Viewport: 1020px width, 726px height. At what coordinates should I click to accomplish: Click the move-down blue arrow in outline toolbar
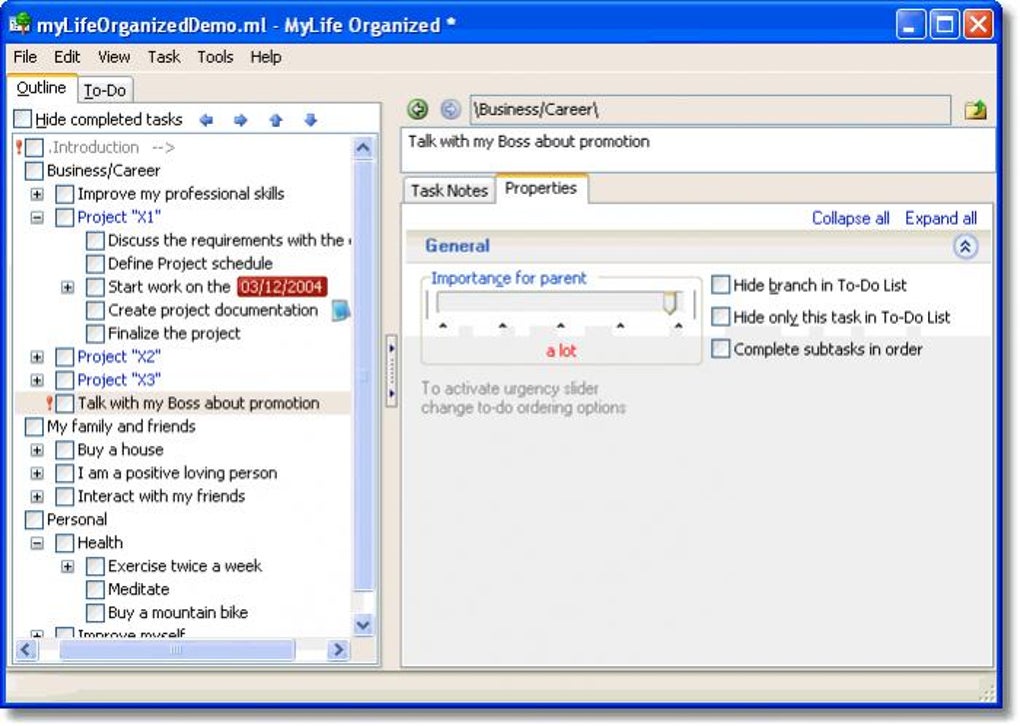pyautogui.click(x=310, y=120)
